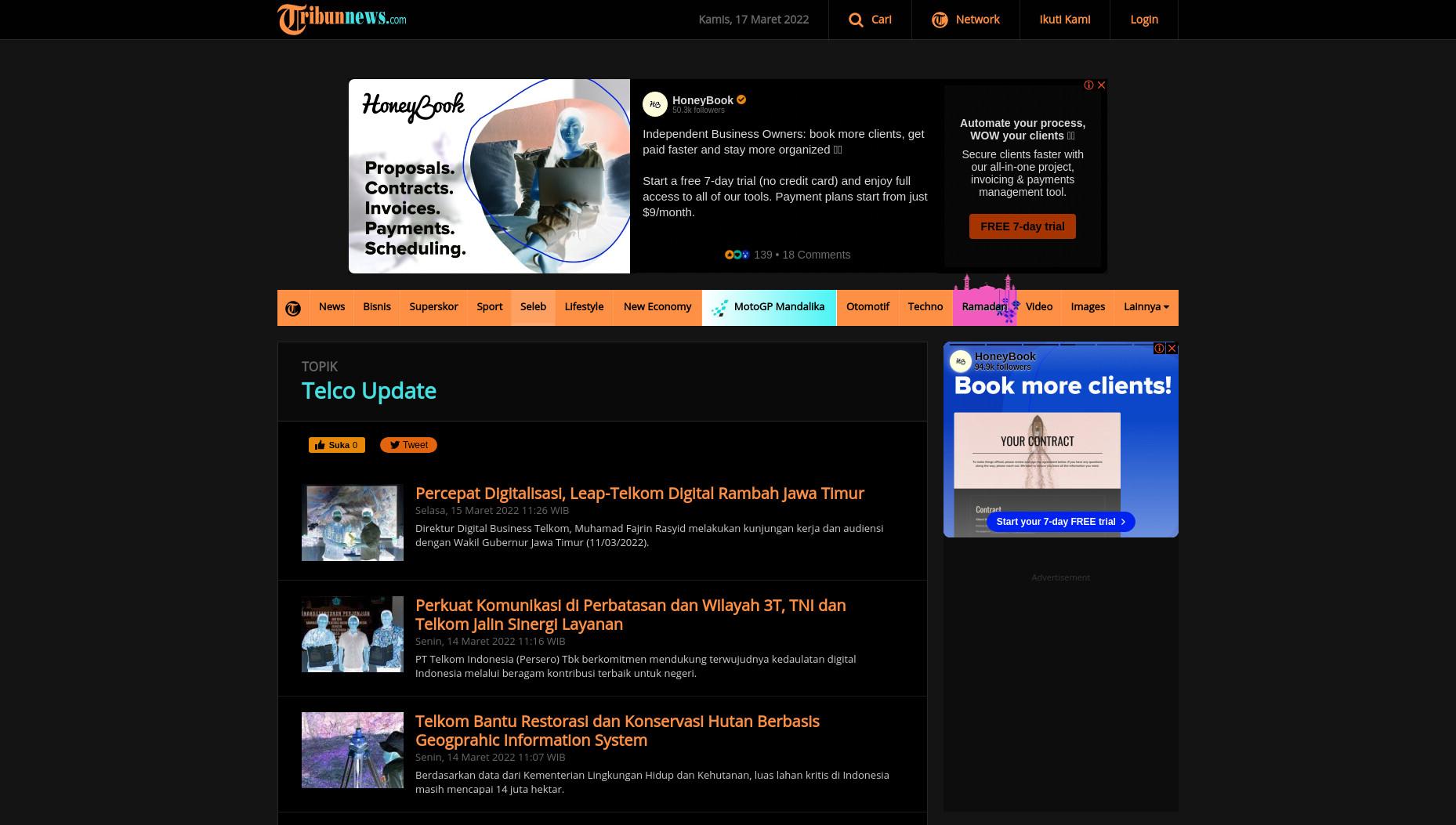The image size is (1456, 825).
Task: Open article Telkom Bantu Restorasi headline
Action: [x=617, y=730]
